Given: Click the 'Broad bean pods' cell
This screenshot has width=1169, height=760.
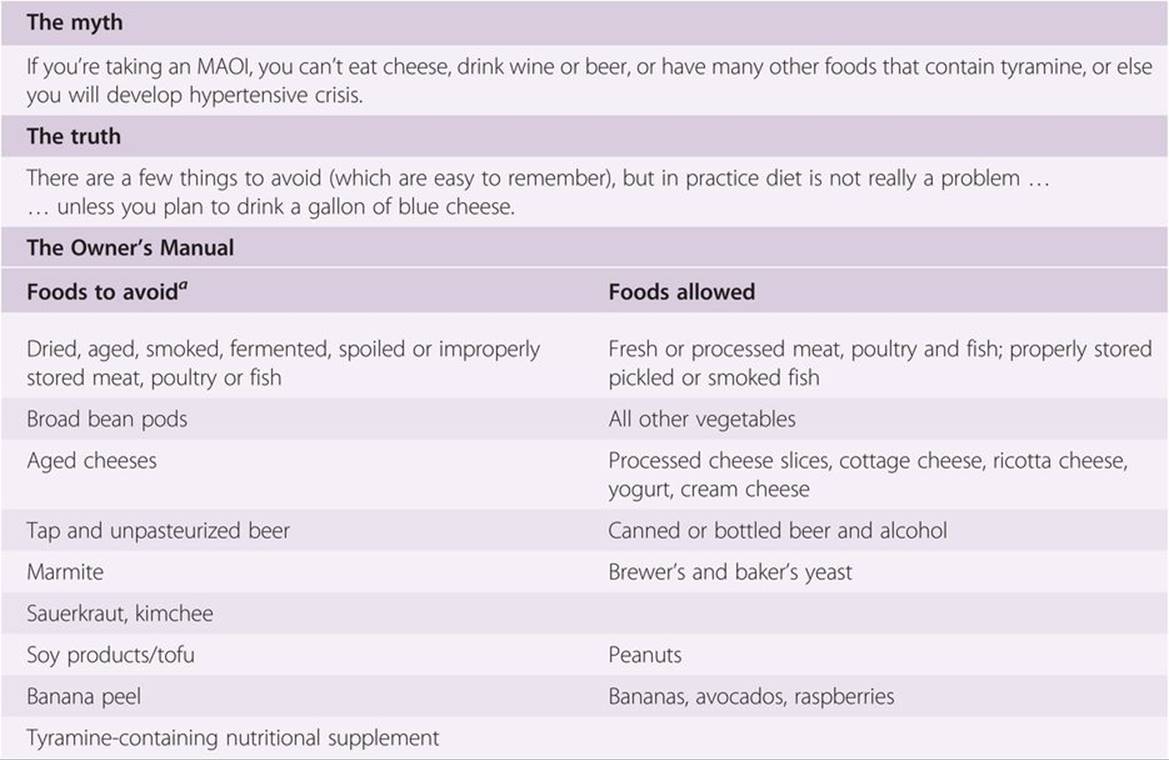Looking at the screenshot, I should pyautogui.click(x=107, y=419).
